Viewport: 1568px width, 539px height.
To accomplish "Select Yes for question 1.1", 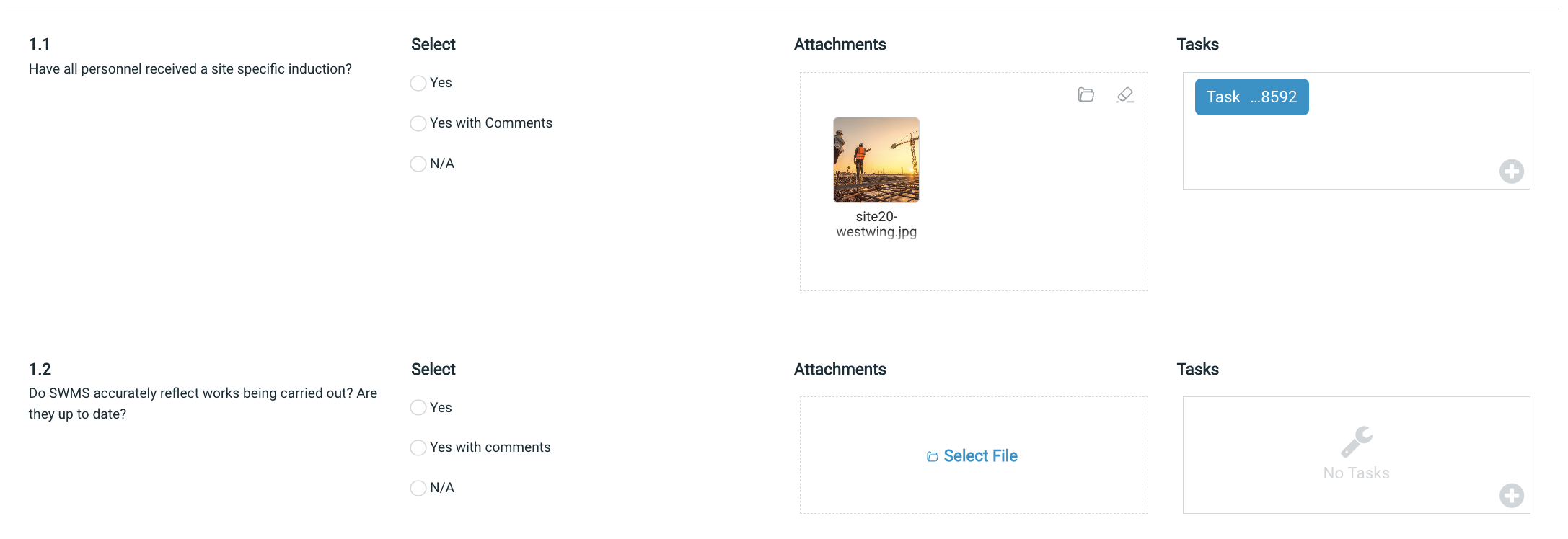I will (418, 83).
